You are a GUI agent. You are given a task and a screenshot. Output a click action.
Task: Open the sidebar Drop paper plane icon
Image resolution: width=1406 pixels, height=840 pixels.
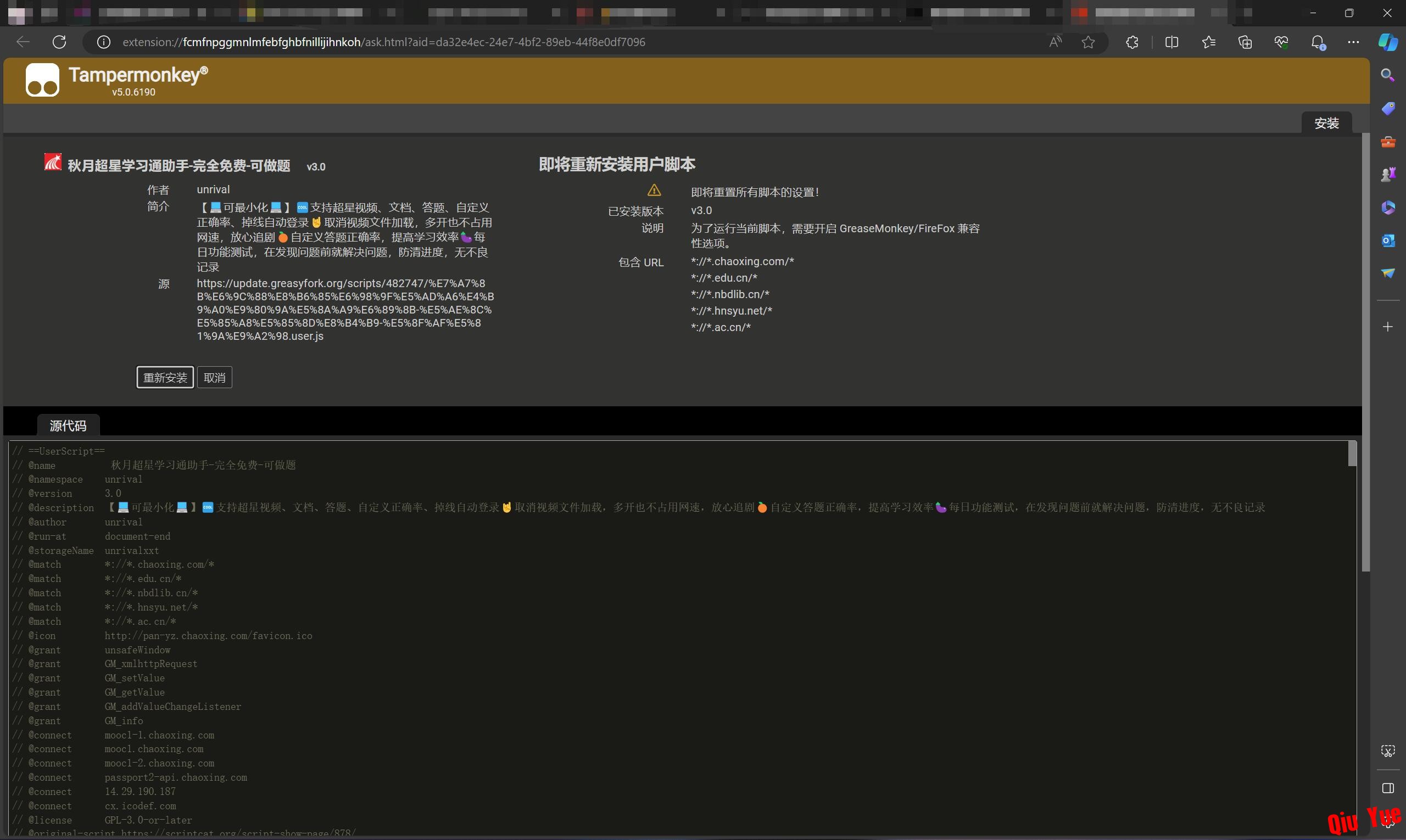[x=1388, y=273]
